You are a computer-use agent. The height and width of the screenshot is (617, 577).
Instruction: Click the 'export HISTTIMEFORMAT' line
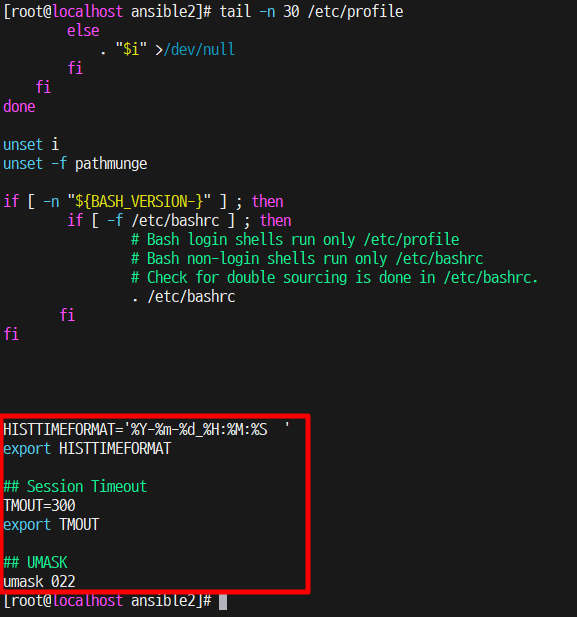(87, 449)
